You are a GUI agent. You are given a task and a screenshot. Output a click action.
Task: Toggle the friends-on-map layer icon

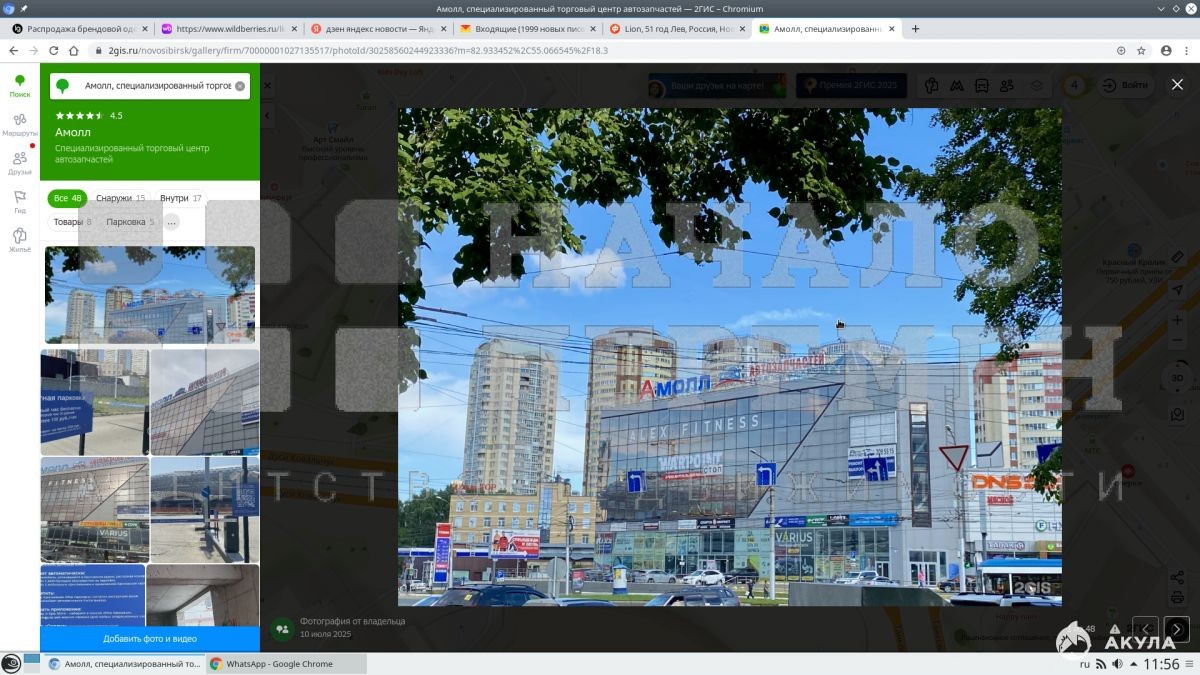pos(1007,86)
